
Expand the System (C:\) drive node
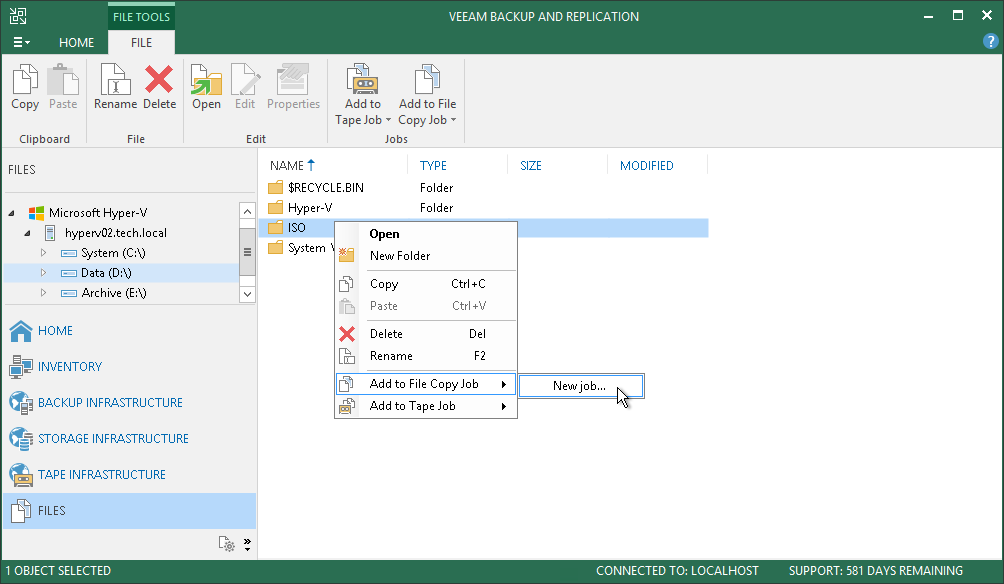pos(44,253)
